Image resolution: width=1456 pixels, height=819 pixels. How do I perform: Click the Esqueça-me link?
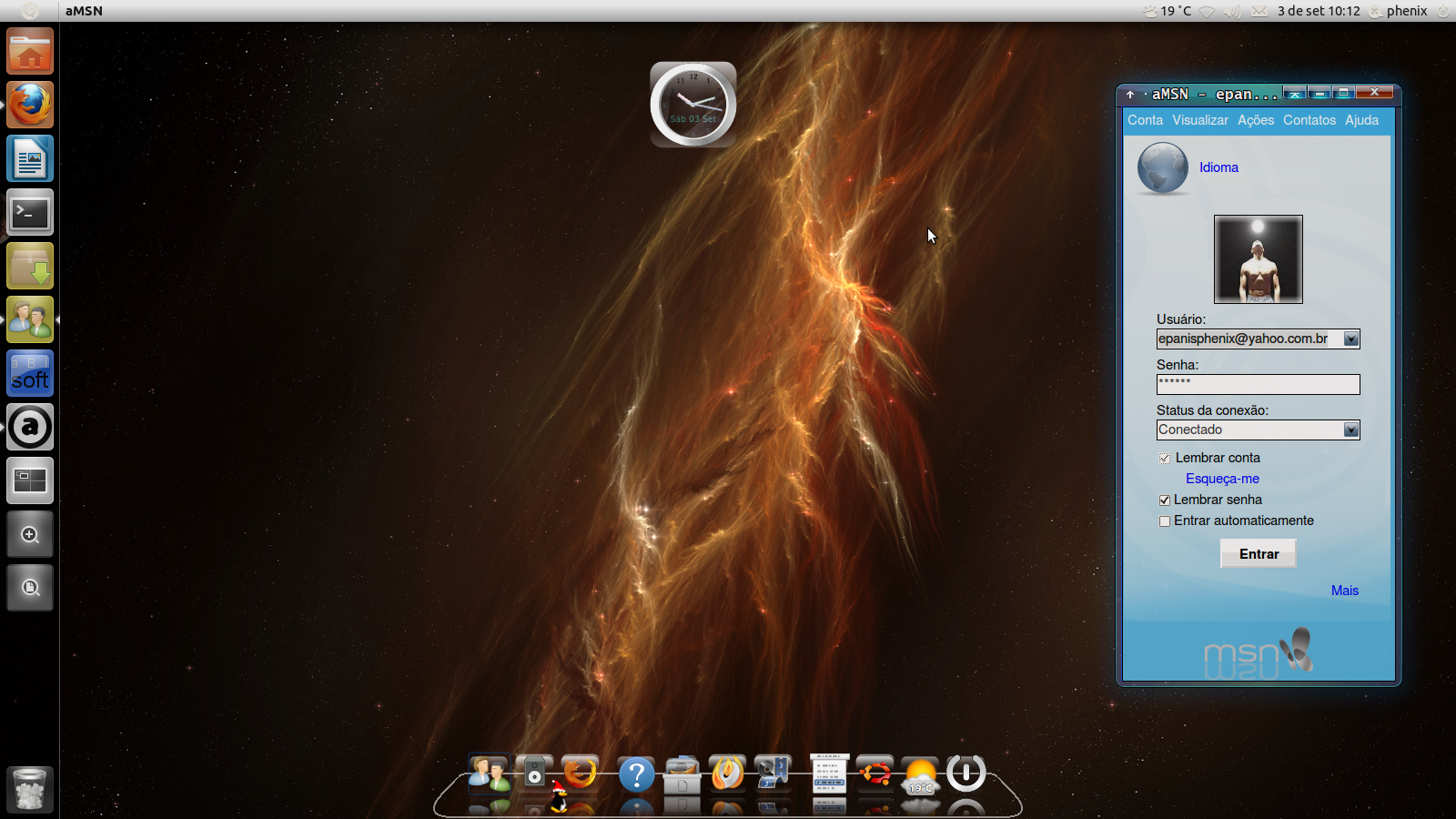[1222, 479]
